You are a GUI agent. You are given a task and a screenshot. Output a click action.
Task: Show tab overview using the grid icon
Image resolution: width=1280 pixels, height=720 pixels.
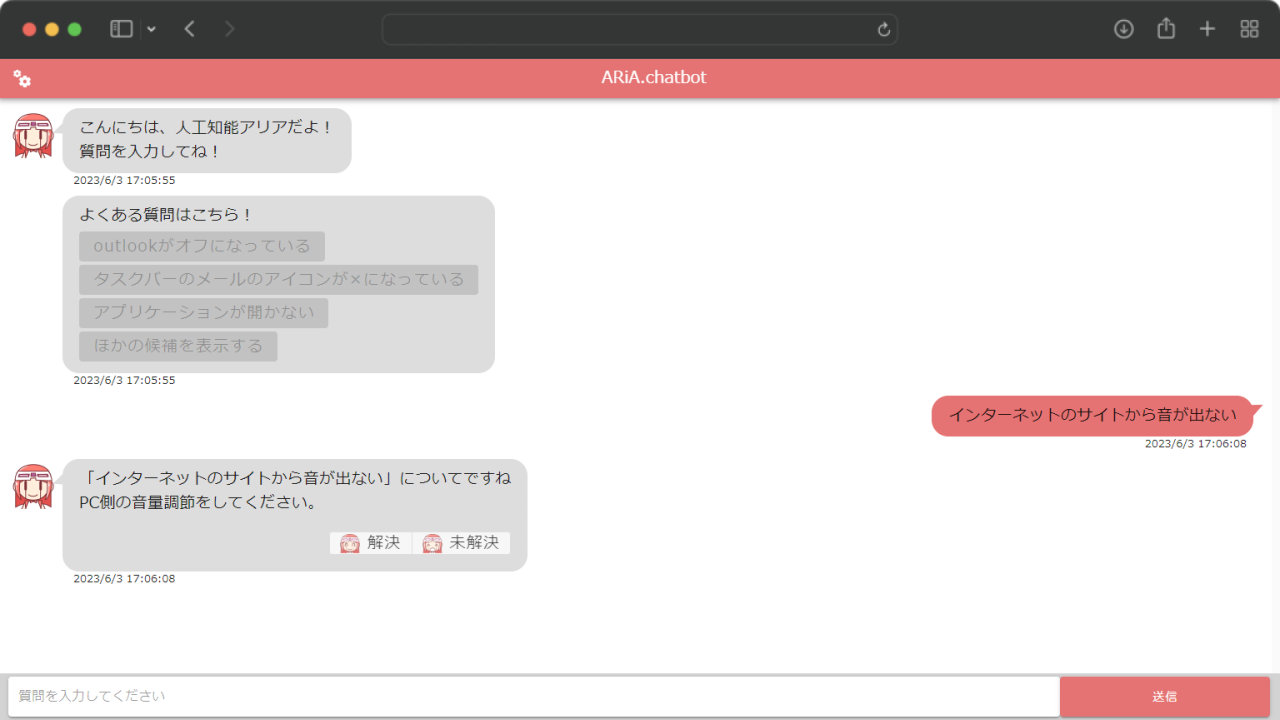[1249, 29]
